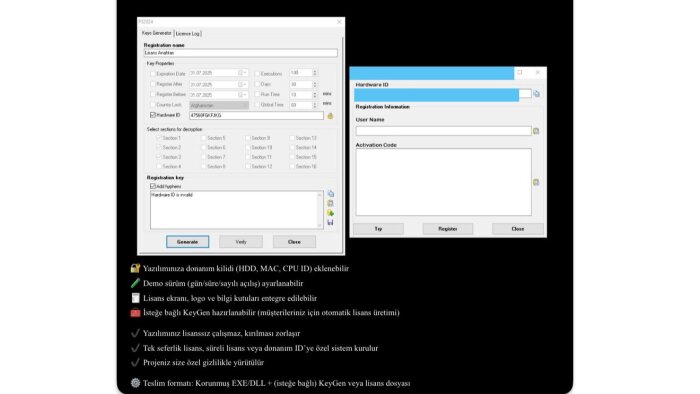Click the Executions number field
The height and width of the screenshot is (394, 700).
(300, 73)
